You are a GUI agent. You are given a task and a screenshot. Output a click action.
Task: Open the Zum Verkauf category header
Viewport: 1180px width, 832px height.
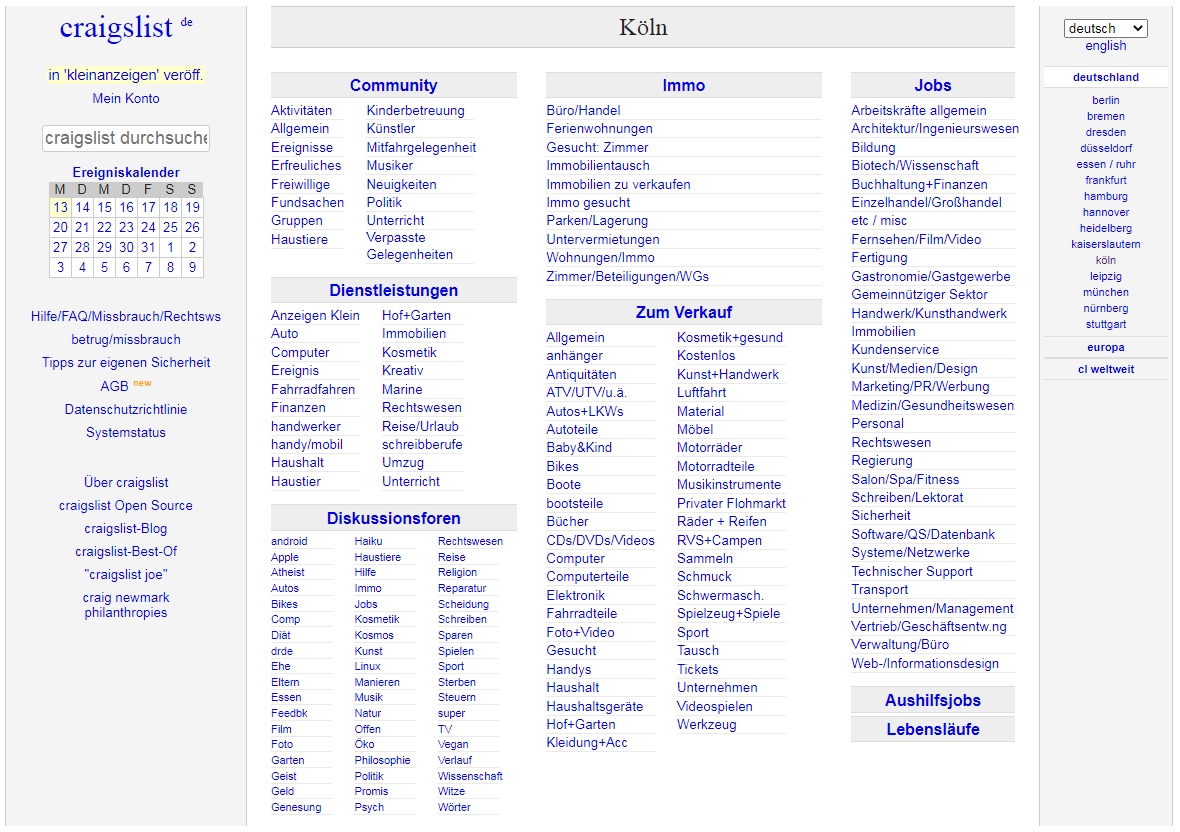tap(683, 313)
